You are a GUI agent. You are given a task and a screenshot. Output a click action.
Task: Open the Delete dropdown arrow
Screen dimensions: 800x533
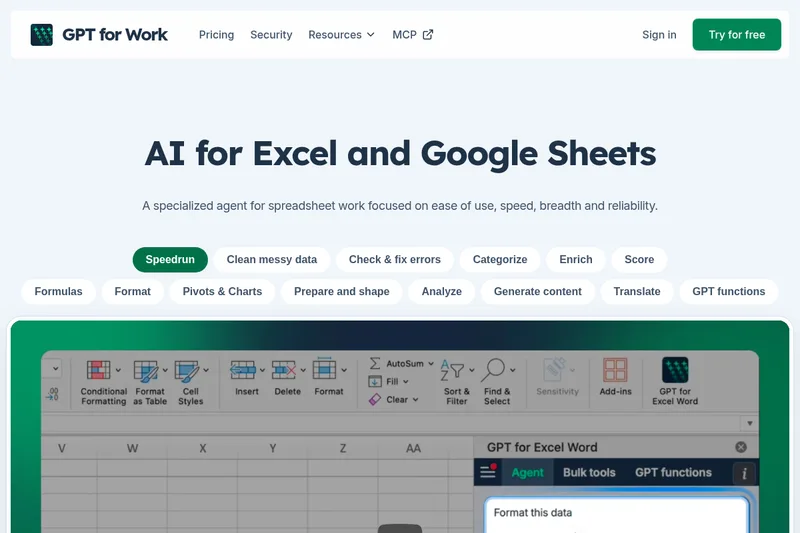(303, 370)
